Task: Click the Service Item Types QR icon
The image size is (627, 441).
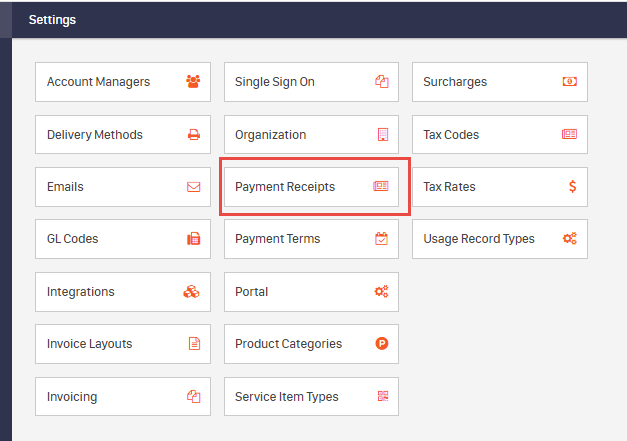Action: 383,396
